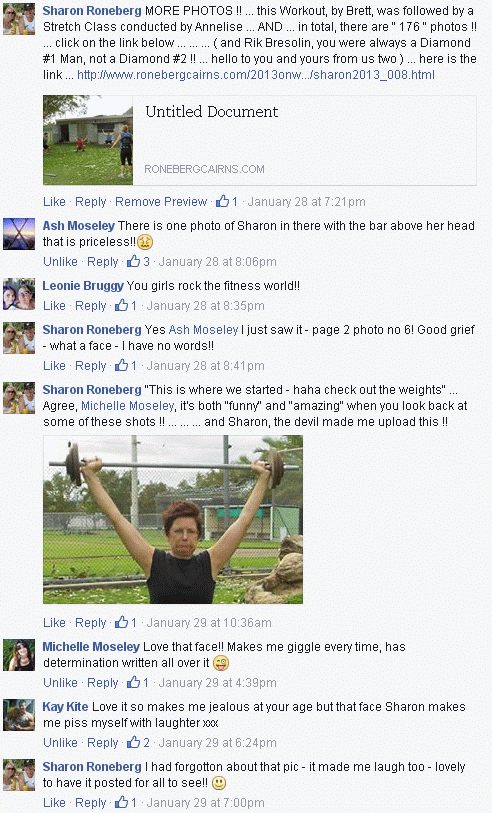Click thumbs-up icon on Michelle Moseley's comment
Image resolution: width=492 pixels, height=813 pixels.
coord(133,682)
